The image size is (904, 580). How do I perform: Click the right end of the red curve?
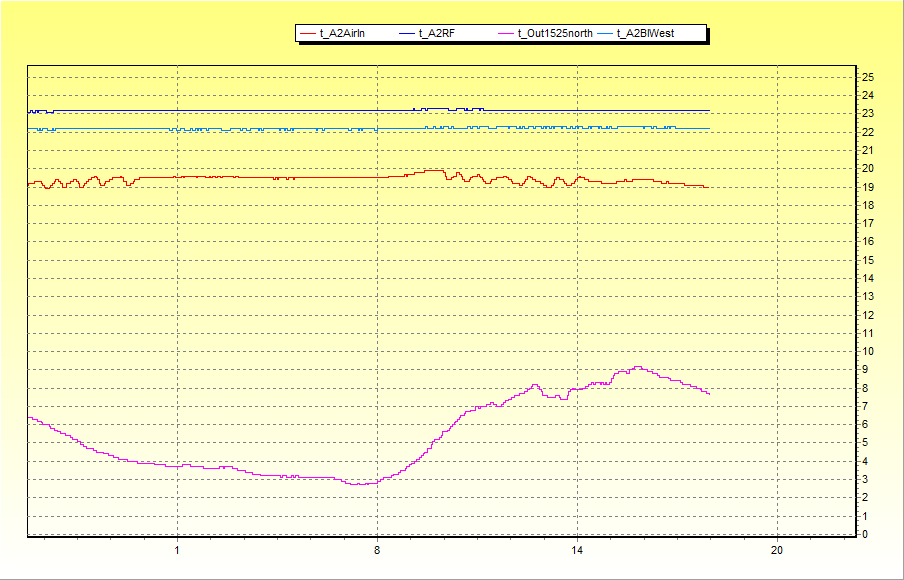point(707,187)
